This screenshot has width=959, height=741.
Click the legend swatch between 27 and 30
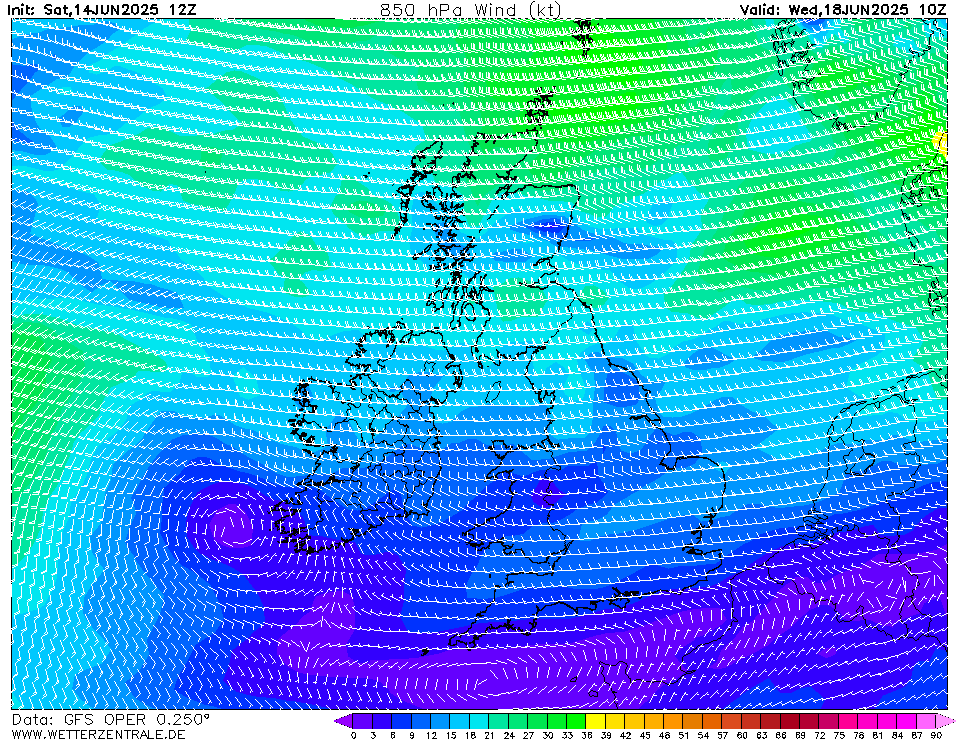538,721
